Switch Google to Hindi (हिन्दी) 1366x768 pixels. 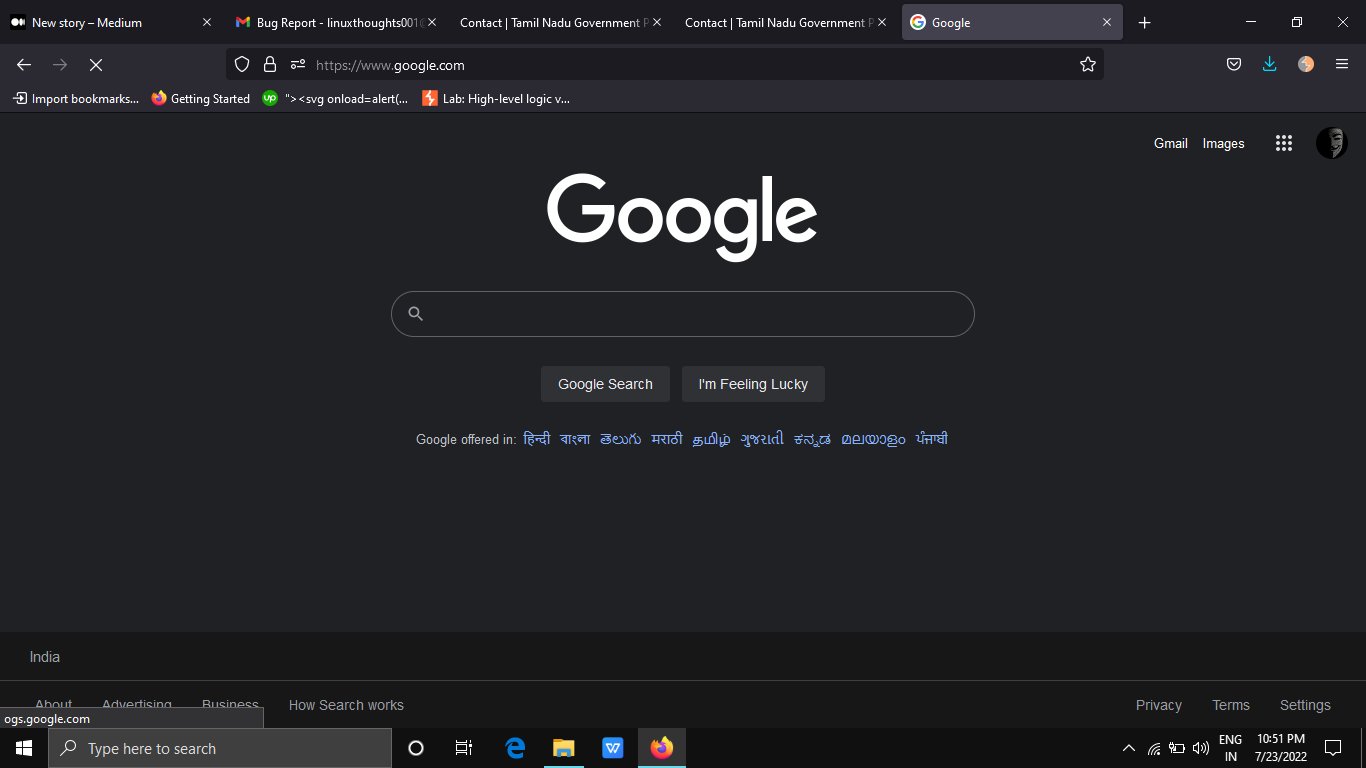(x=537, y=439)
